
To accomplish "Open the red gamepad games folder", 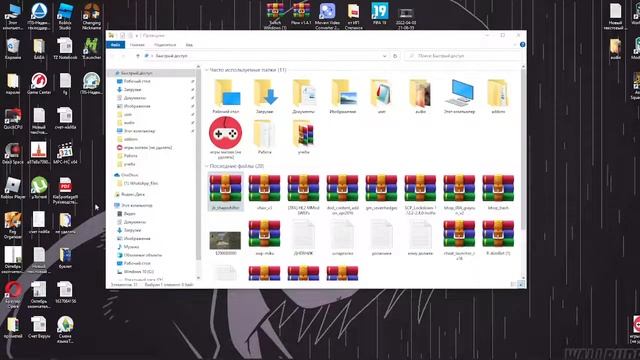I will point(226,137).
